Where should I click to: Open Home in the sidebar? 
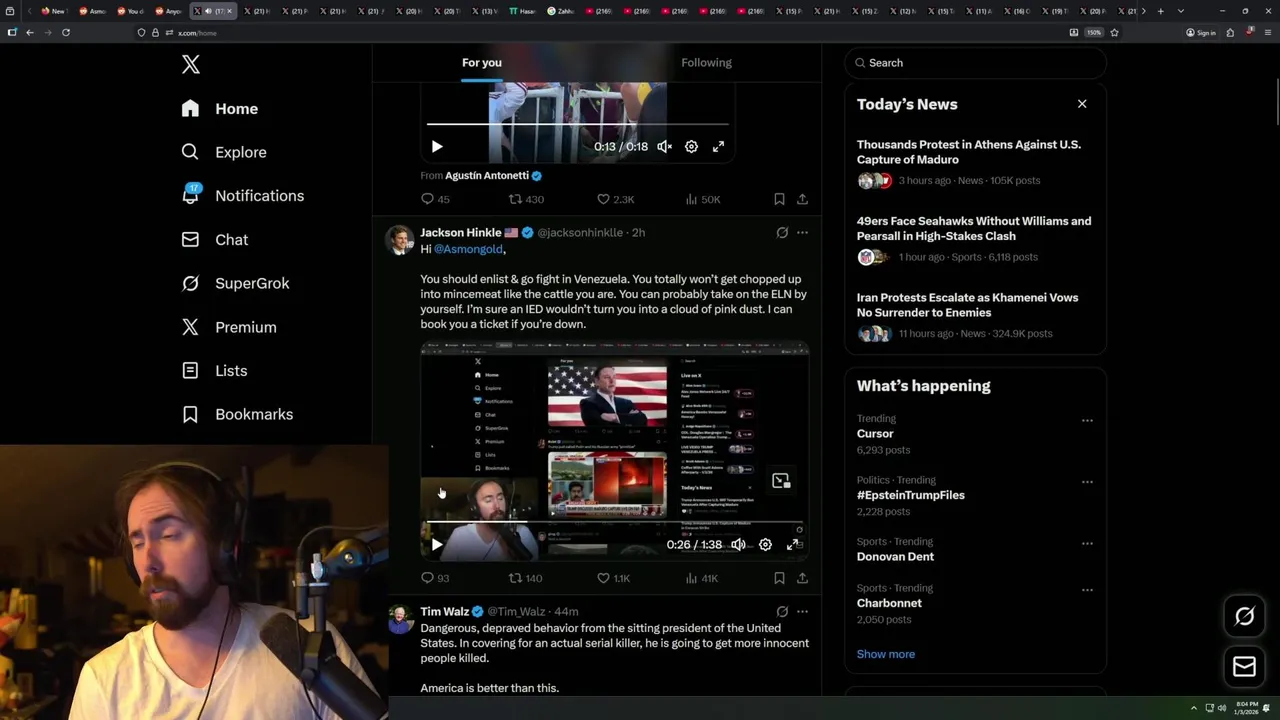[x=220, y=109]
